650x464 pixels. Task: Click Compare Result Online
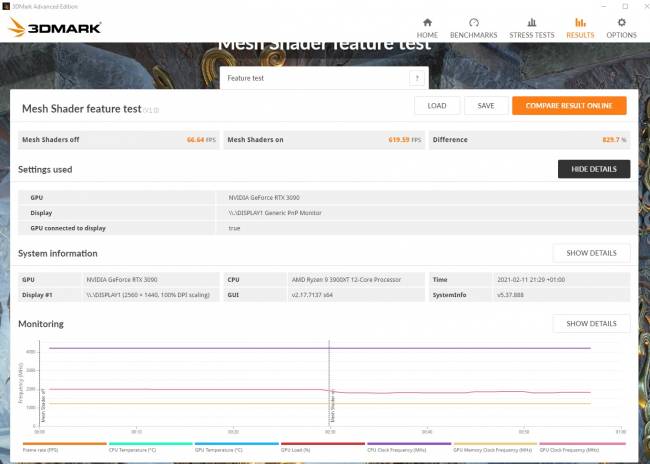[569, 106]
